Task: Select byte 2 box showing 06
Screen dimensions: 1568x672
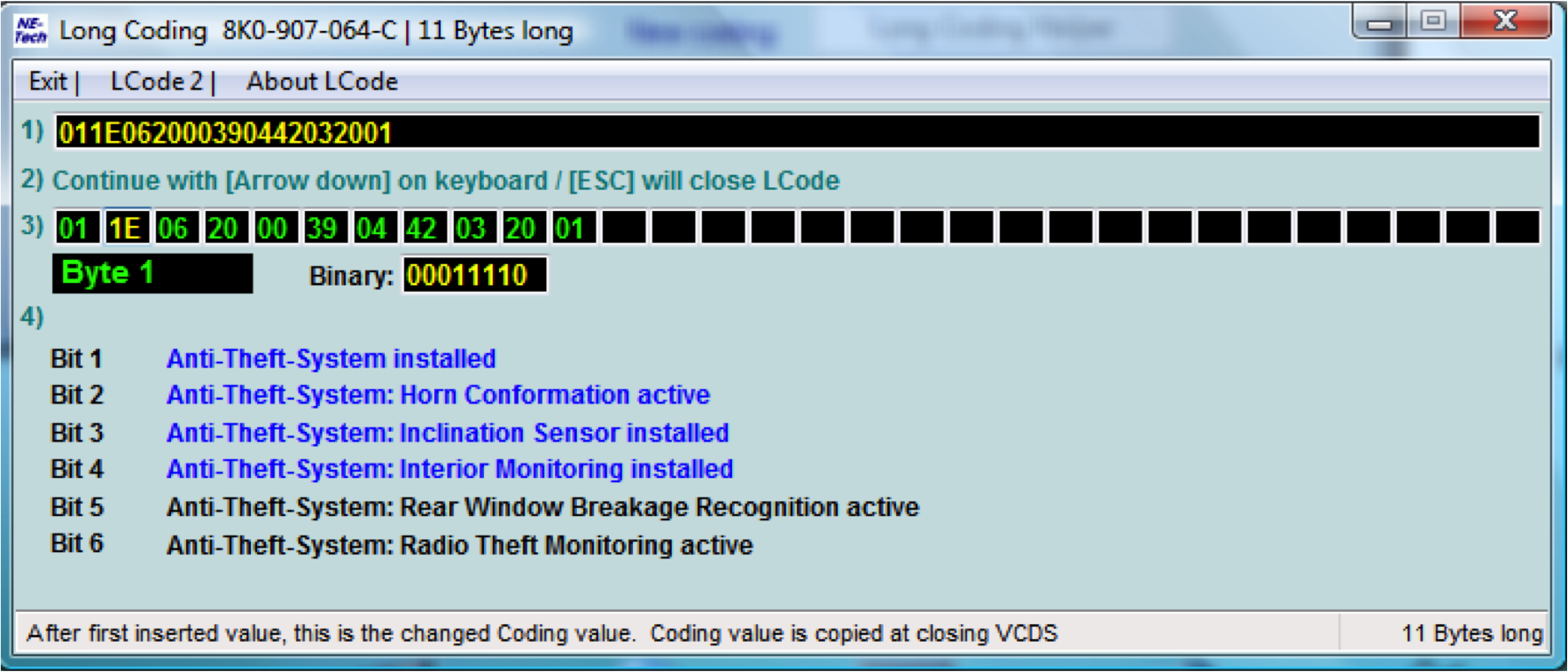Action: [174, 228]
